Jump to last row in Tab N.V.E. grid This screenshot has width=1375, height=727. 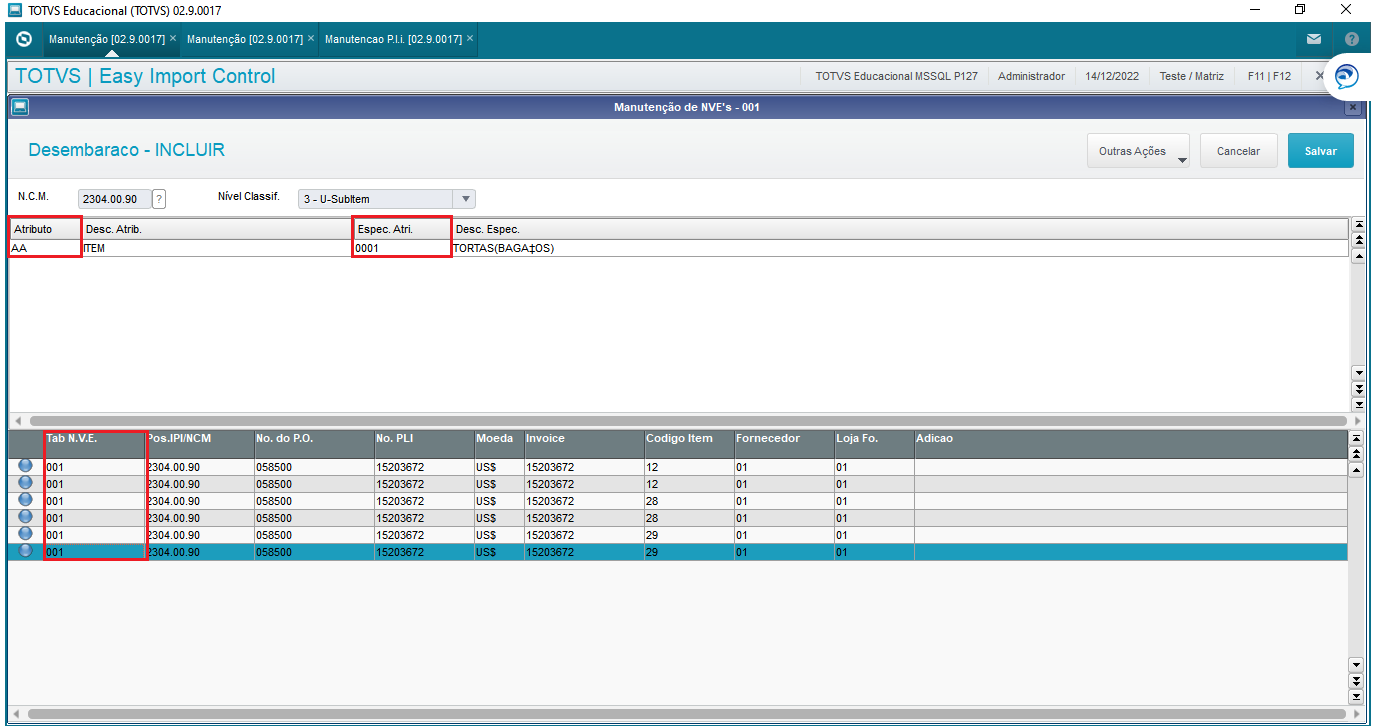click(x=1356, y=696)
